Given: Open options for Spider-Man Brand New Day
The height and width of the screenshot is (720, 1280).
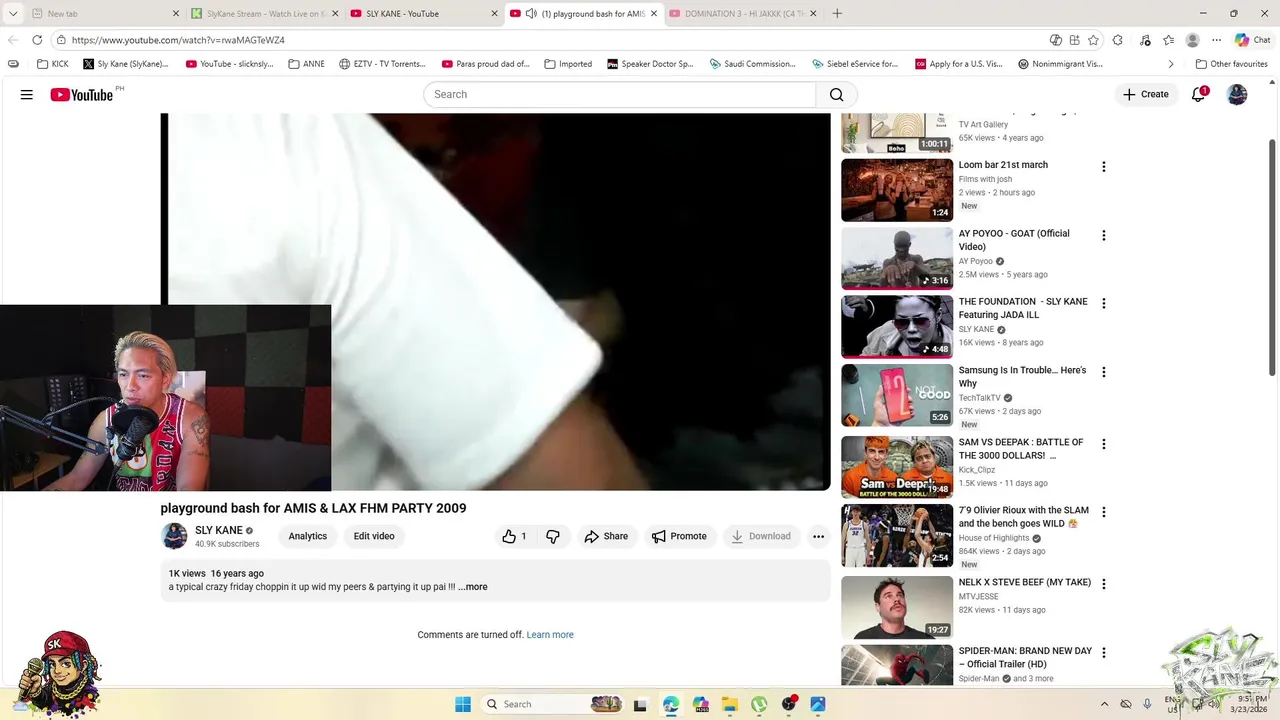Looking at the screenshot, I should [1104, 653].
